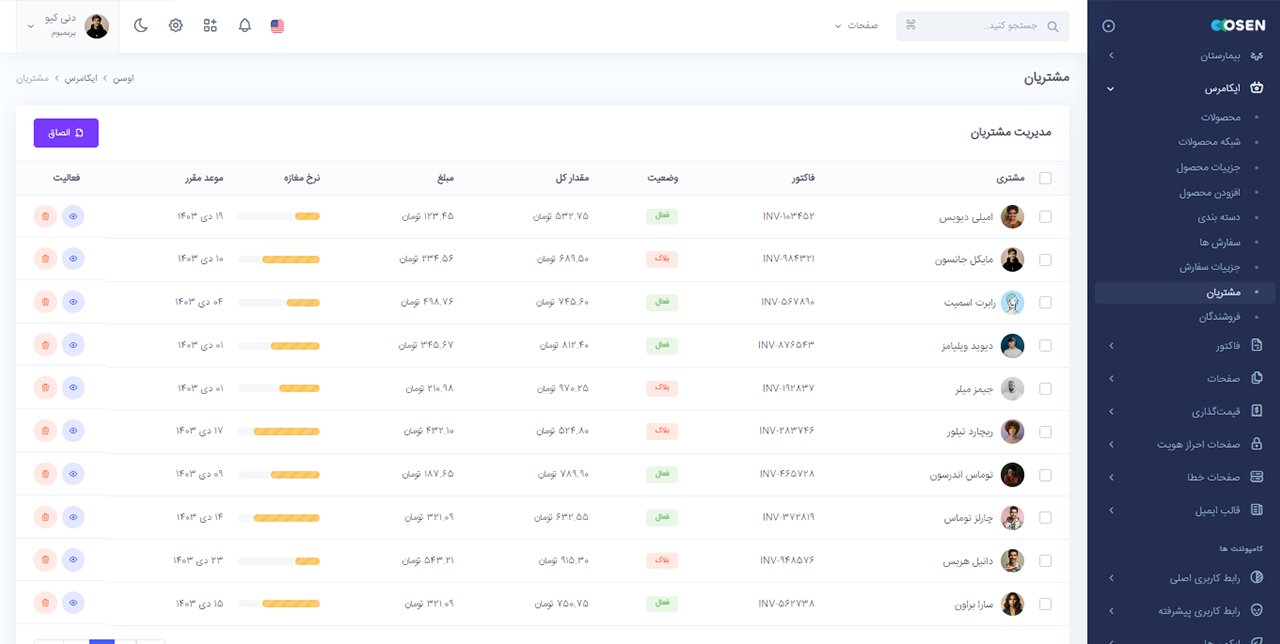
Task: View details of امیلی دیویس row
Action: click(x=73, y=216)
